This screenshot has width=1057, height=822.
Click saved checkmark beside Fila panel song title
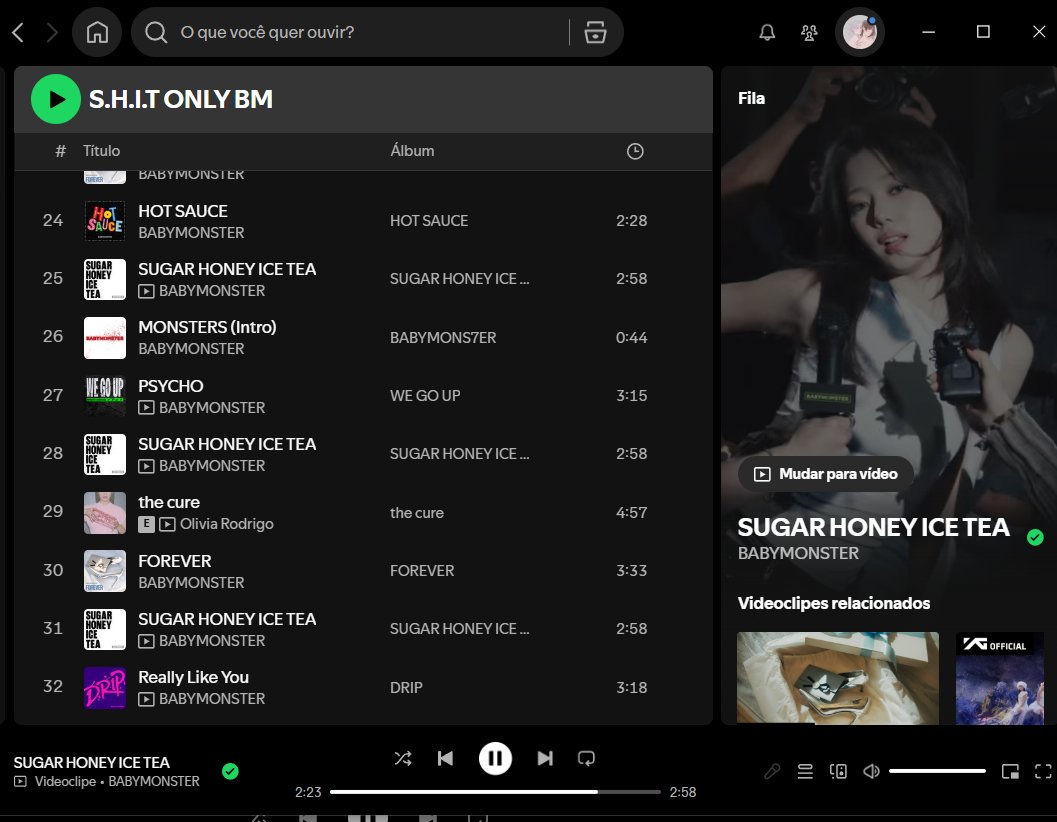[x=1035, y=537]
